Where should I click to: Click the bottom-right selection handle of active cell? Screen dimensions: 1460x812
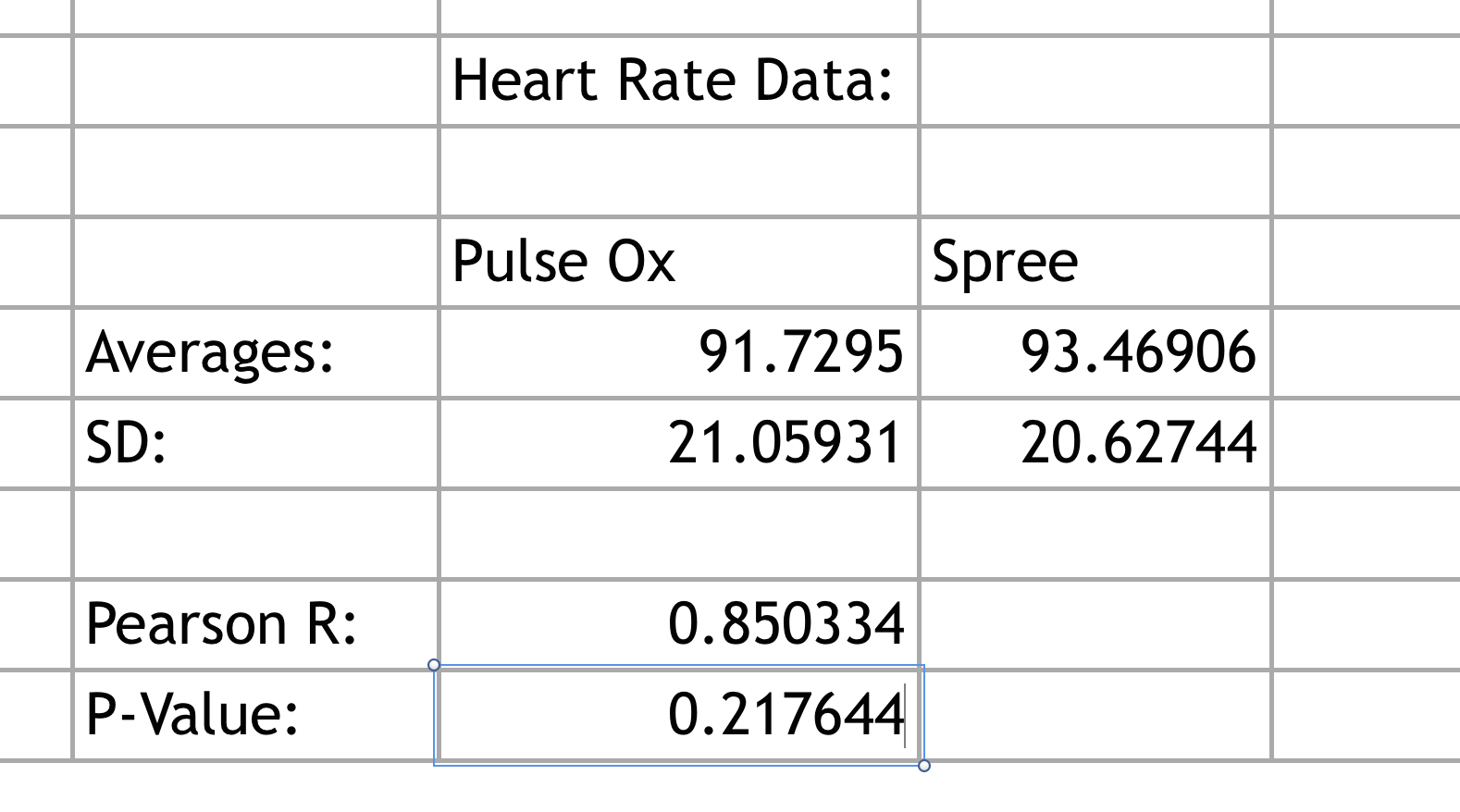point(923,765)
